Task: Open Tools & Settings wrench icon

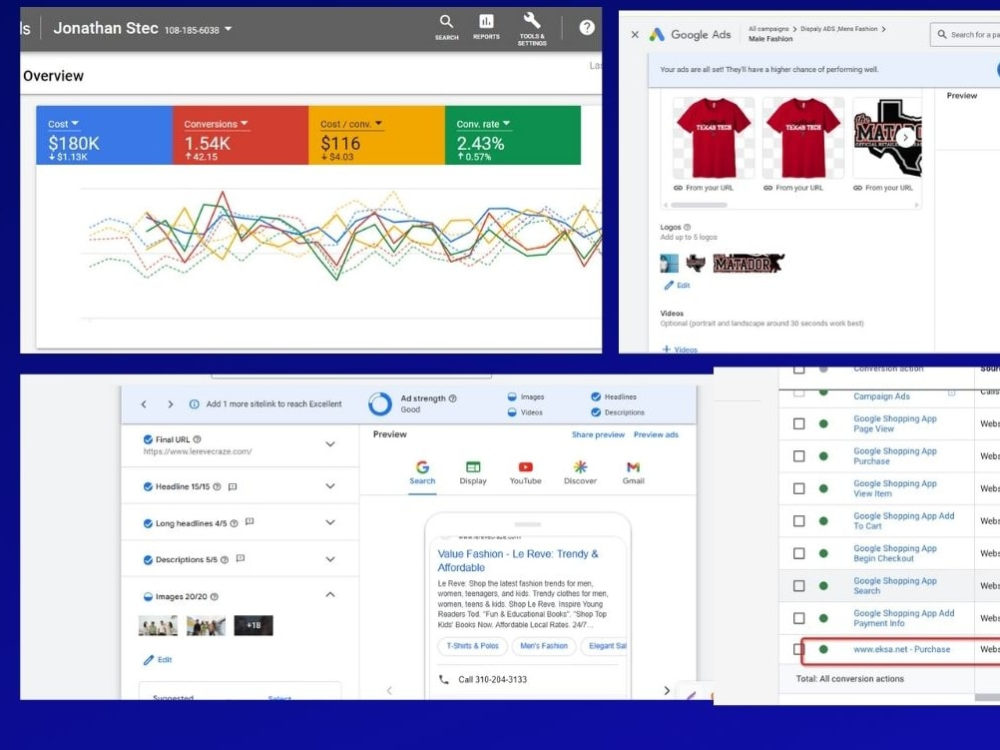Action: (532, 29)
